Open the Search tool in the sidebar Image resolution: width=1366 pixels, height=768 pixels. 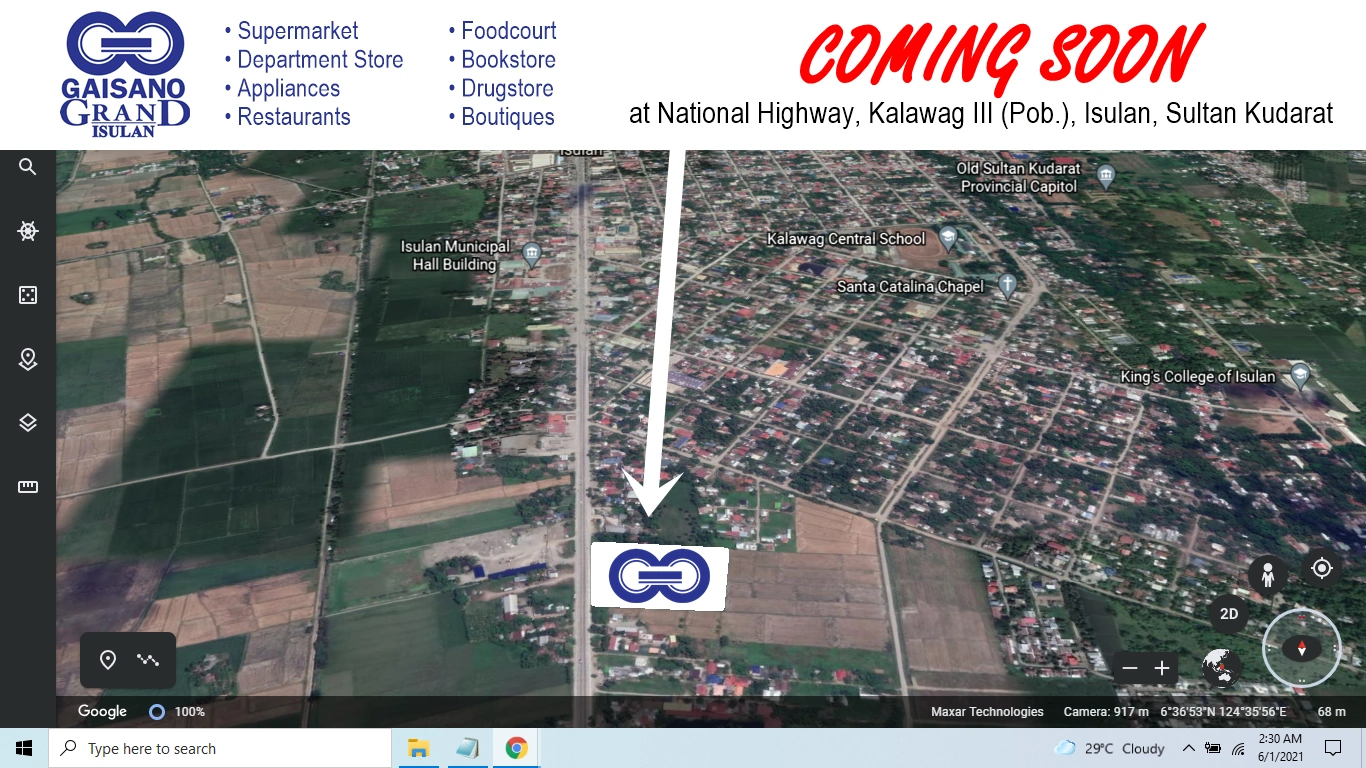click(28, 167)
